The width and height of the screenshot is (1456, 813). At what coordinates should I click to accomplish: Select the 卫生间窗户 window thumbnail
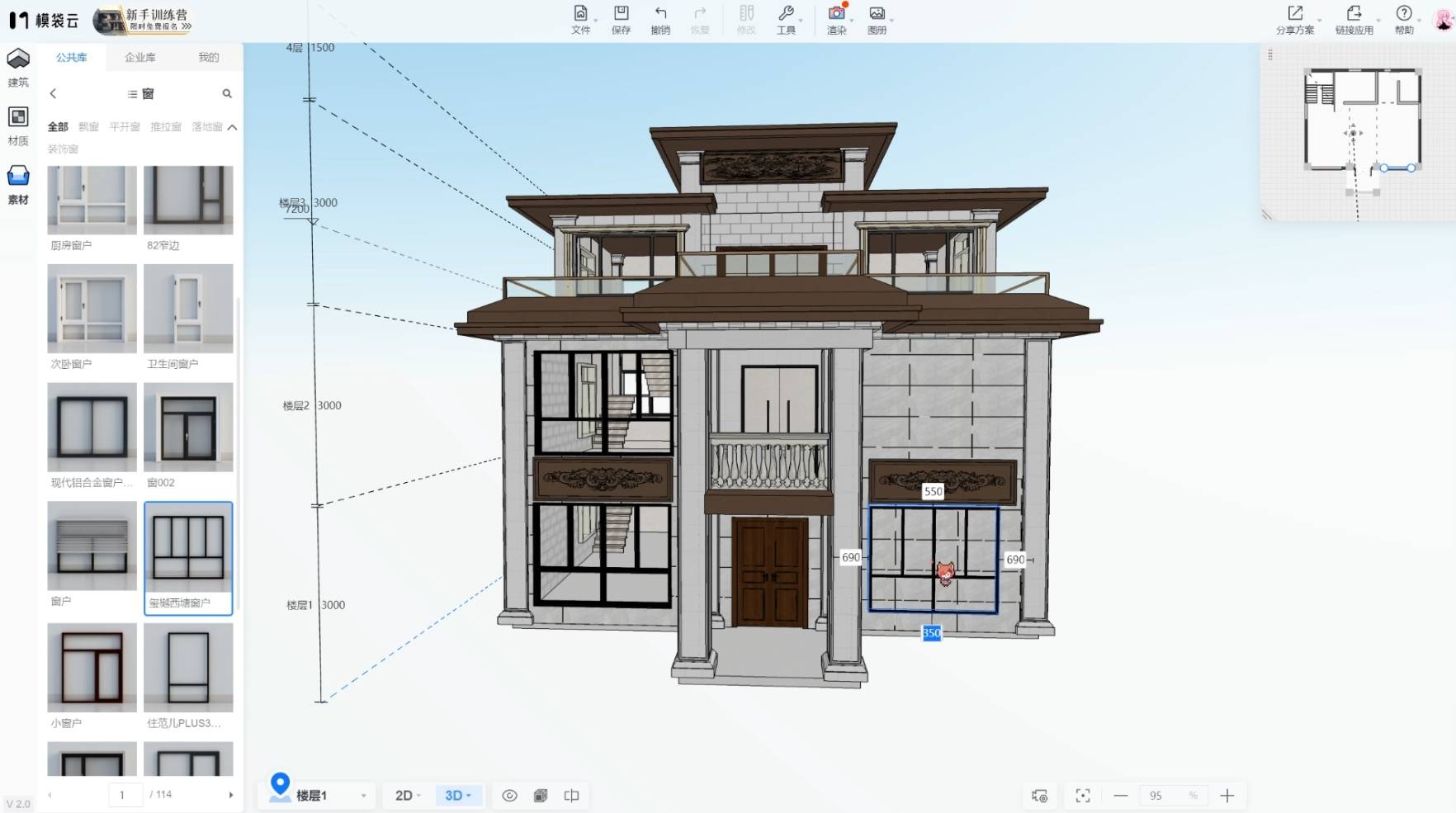(x=188, y=309)
